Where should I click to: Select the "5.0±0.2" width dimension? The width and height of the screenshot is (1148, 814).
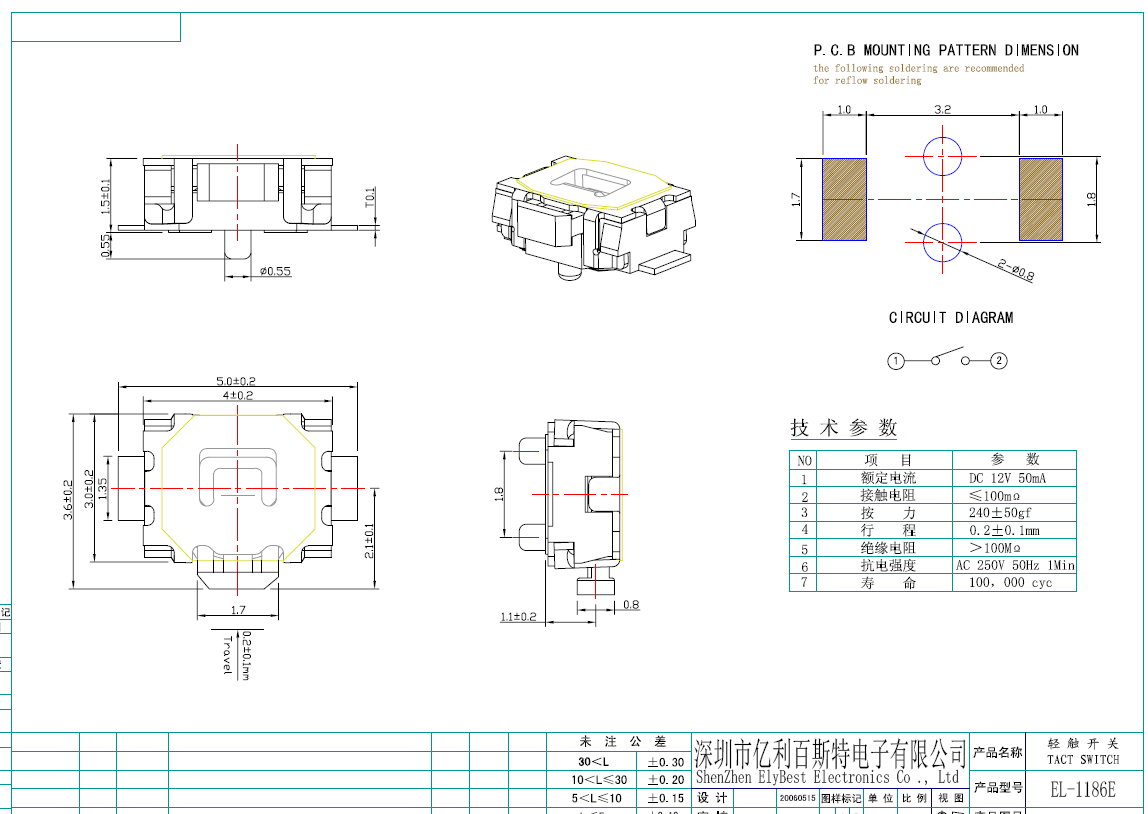pos(236,381)
